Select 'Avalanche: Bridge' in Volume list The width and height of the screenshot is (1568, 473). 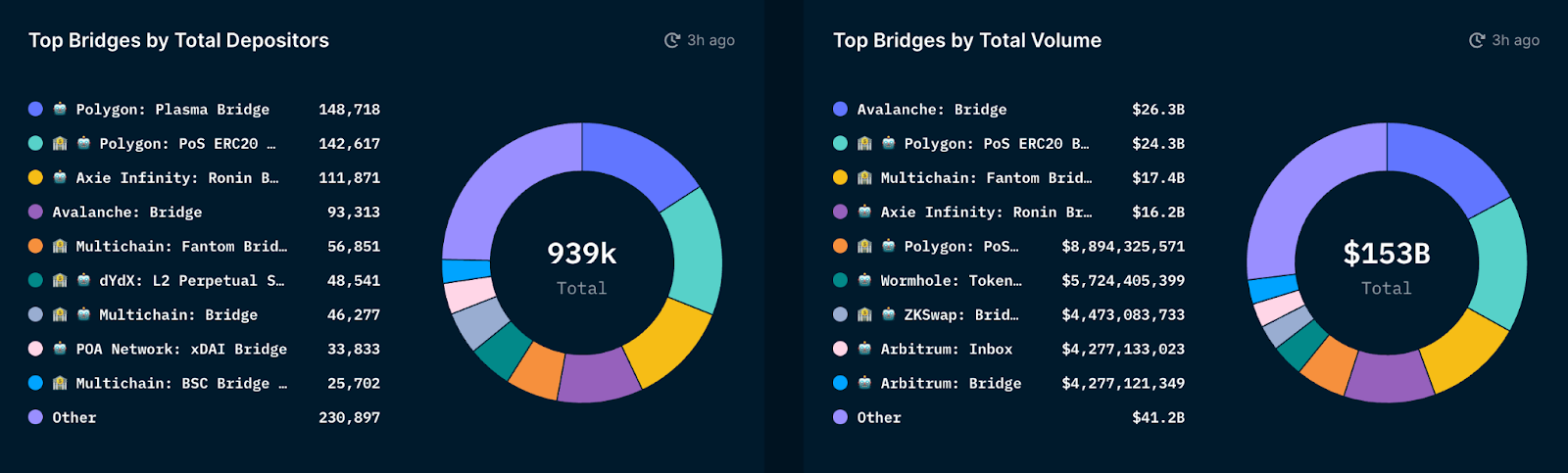(x=932, y=109)
